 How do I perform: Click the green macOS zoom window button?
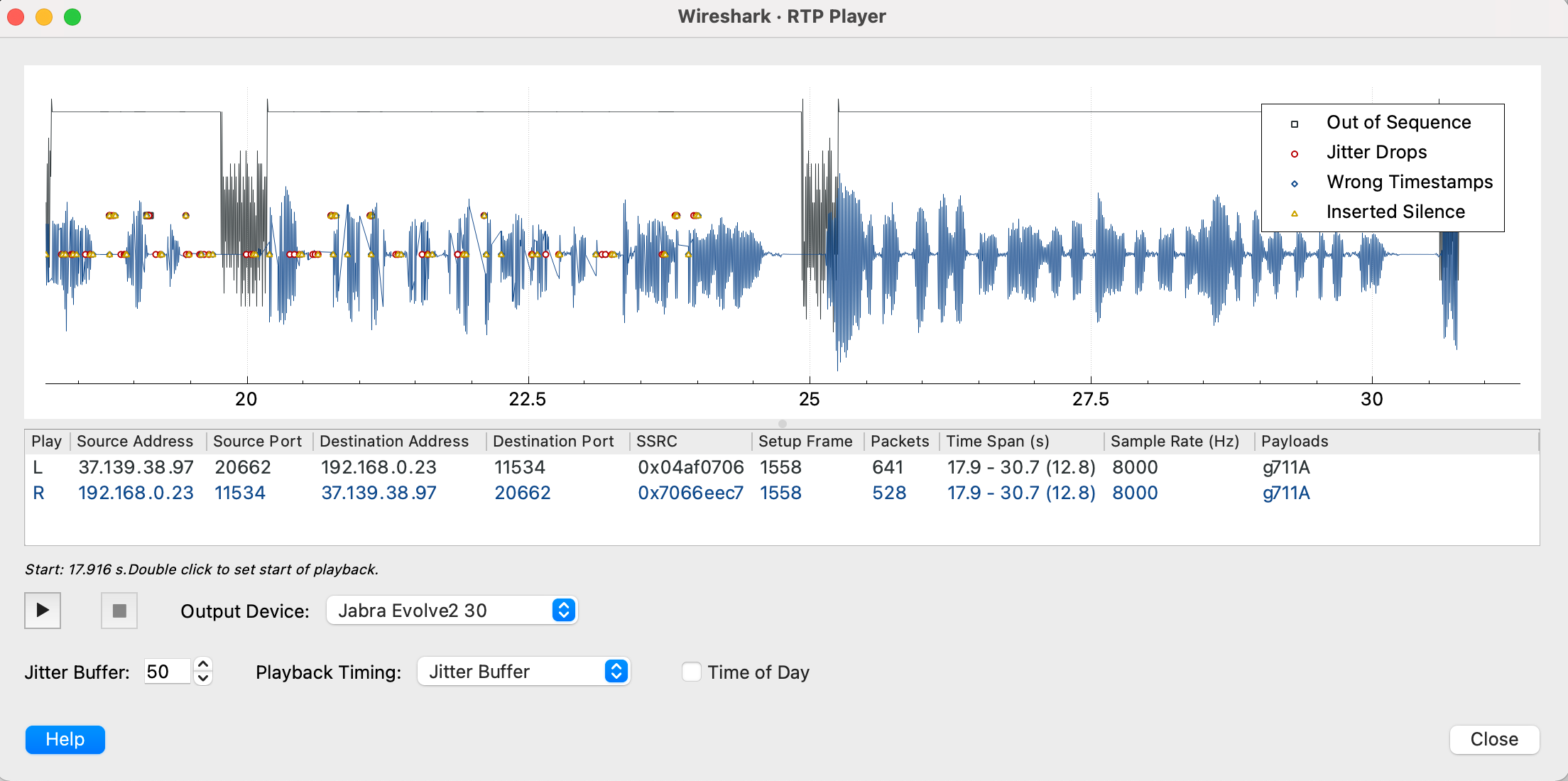(72, 17)
